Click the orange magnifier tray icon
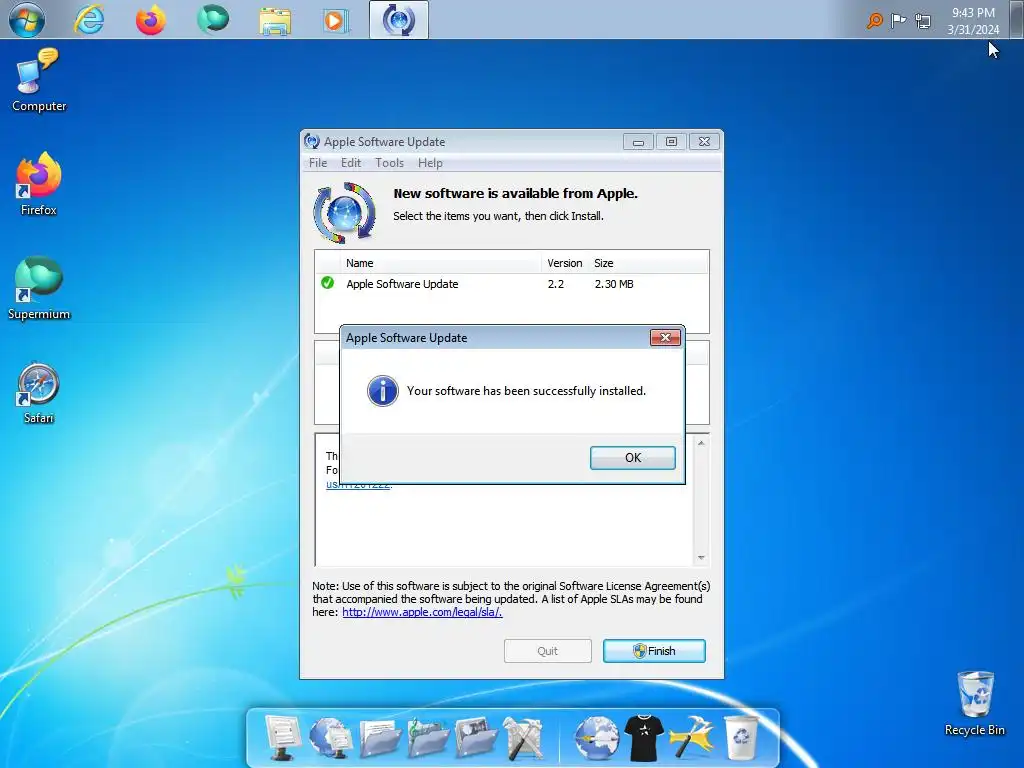Viewport: 1024px width, 768px height. [874, 21]
